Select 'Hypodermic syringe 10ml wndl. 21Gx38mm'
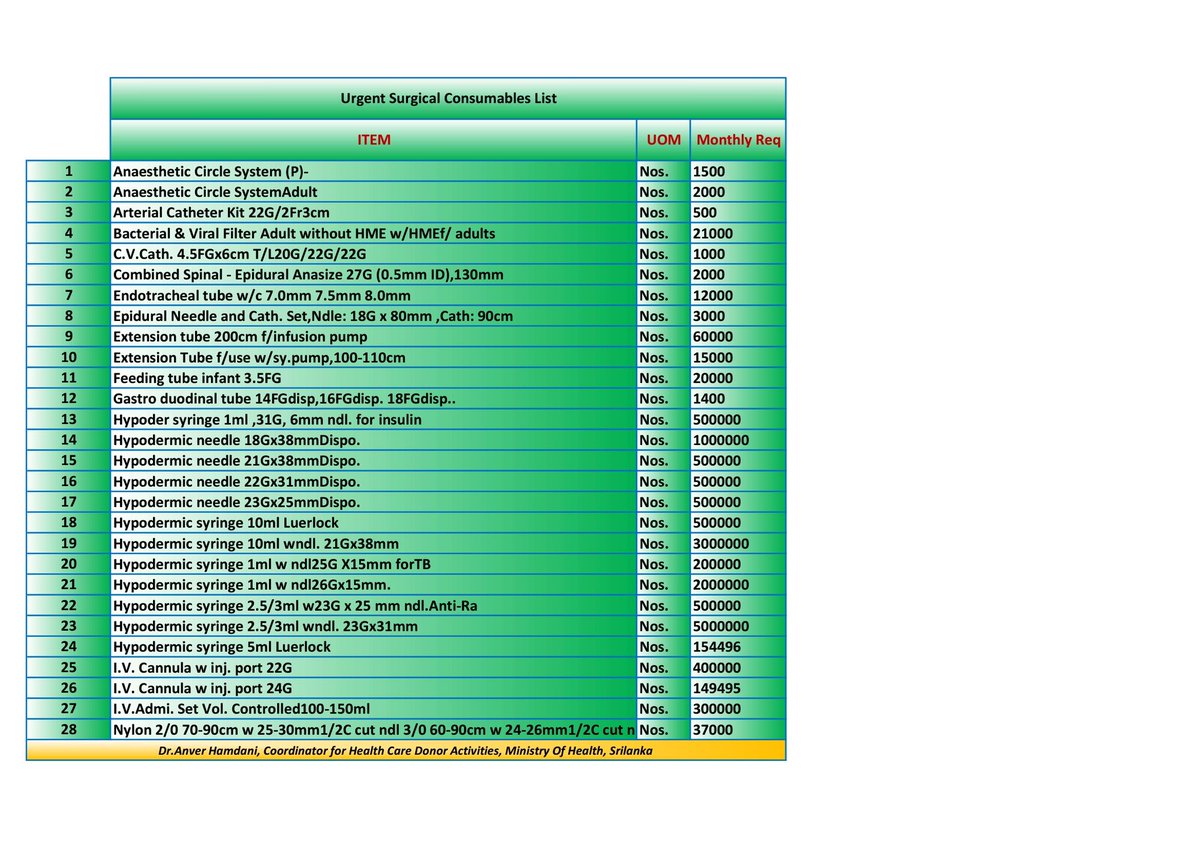The image size is (1200, 848). click(256, 544)
